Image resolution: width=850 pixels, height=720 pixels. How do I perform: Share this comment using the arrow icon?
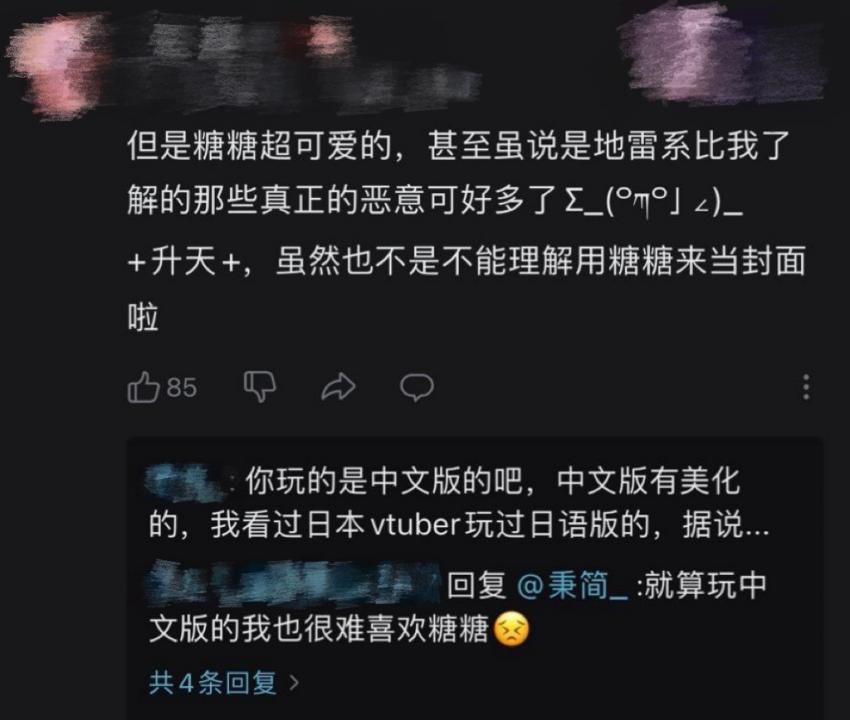(x=338, y=387)
